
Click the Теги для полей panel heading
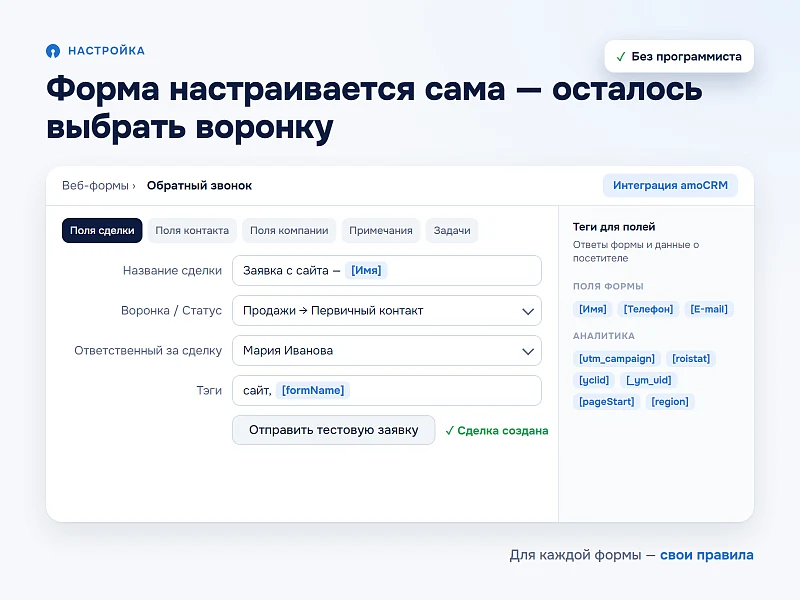click(x=614, y=227)
